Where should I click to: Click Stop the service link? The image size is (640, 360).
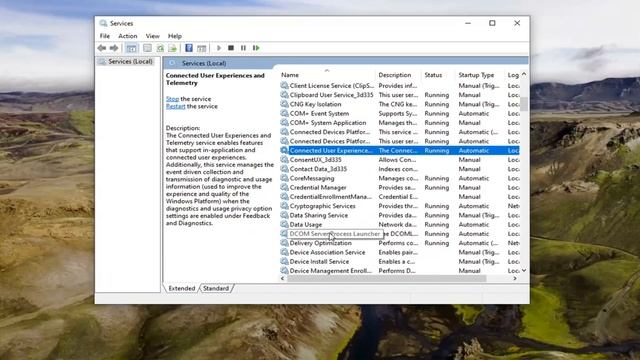pyautogui.click(x=172, y=99)
